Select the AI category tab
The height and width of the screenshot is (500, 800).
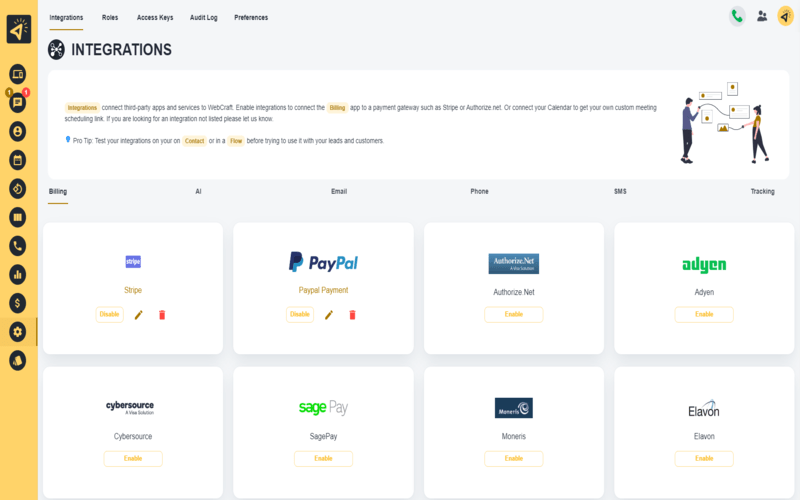[198, 191]
